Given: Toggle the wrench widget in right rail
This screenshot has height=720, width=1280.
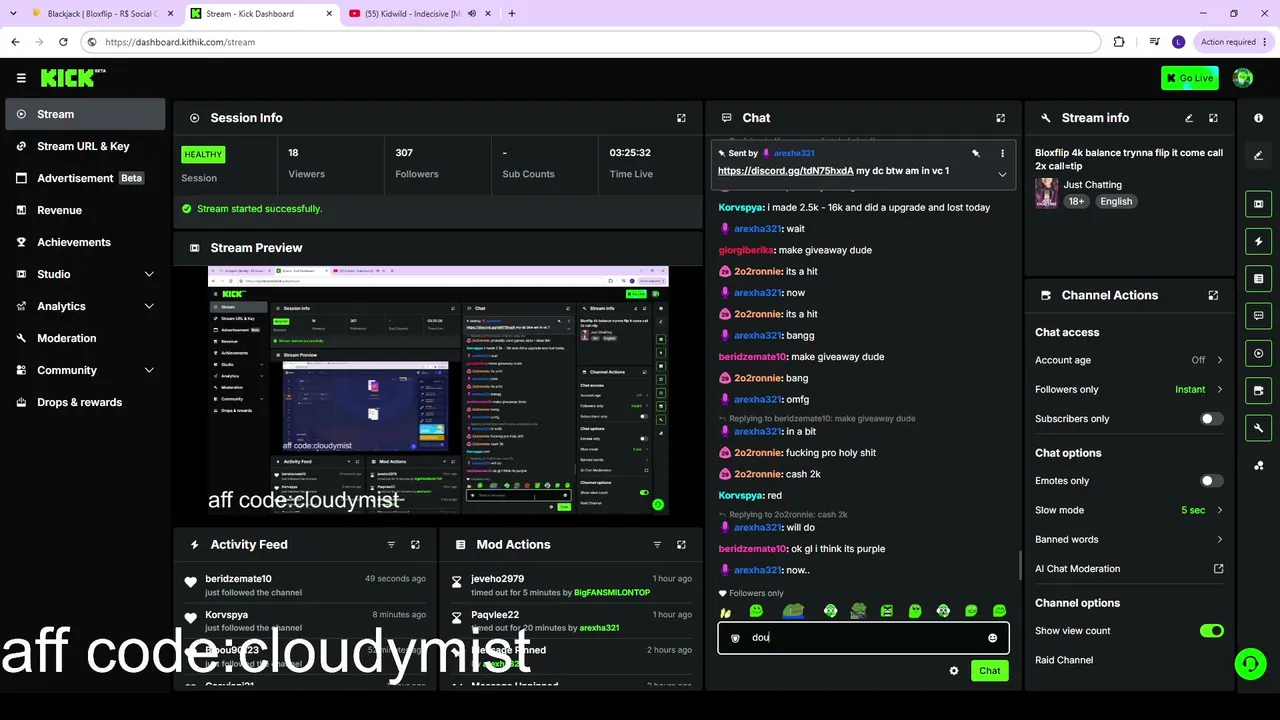Looking at the screenshot, I should click(x=1258, y=428).
